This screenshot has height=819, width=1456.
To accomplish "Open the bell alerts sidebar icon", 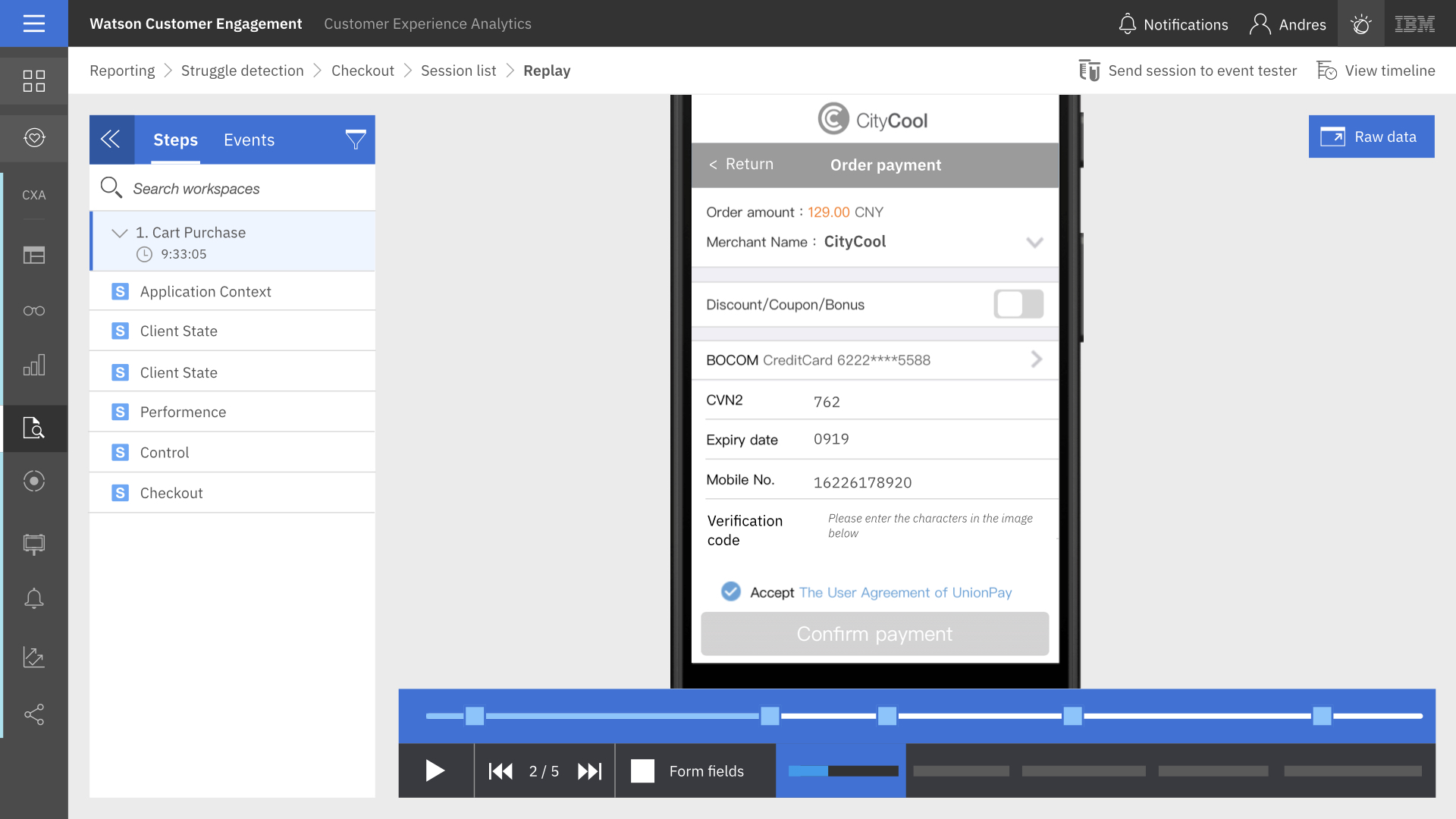I will (34, 598).
